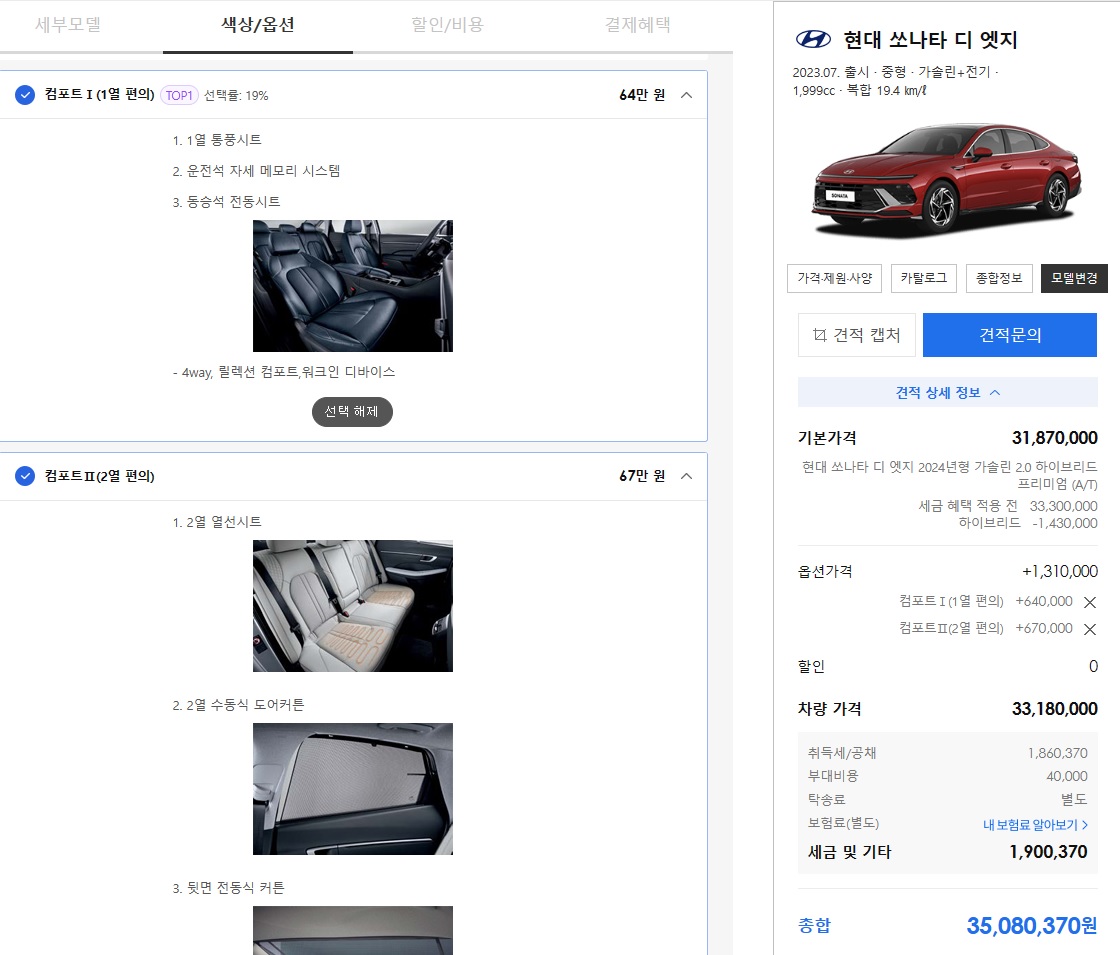Click the blue 견적문의 button
The width and height of the screenshot is (1120, 955).
click(1010, 335)
